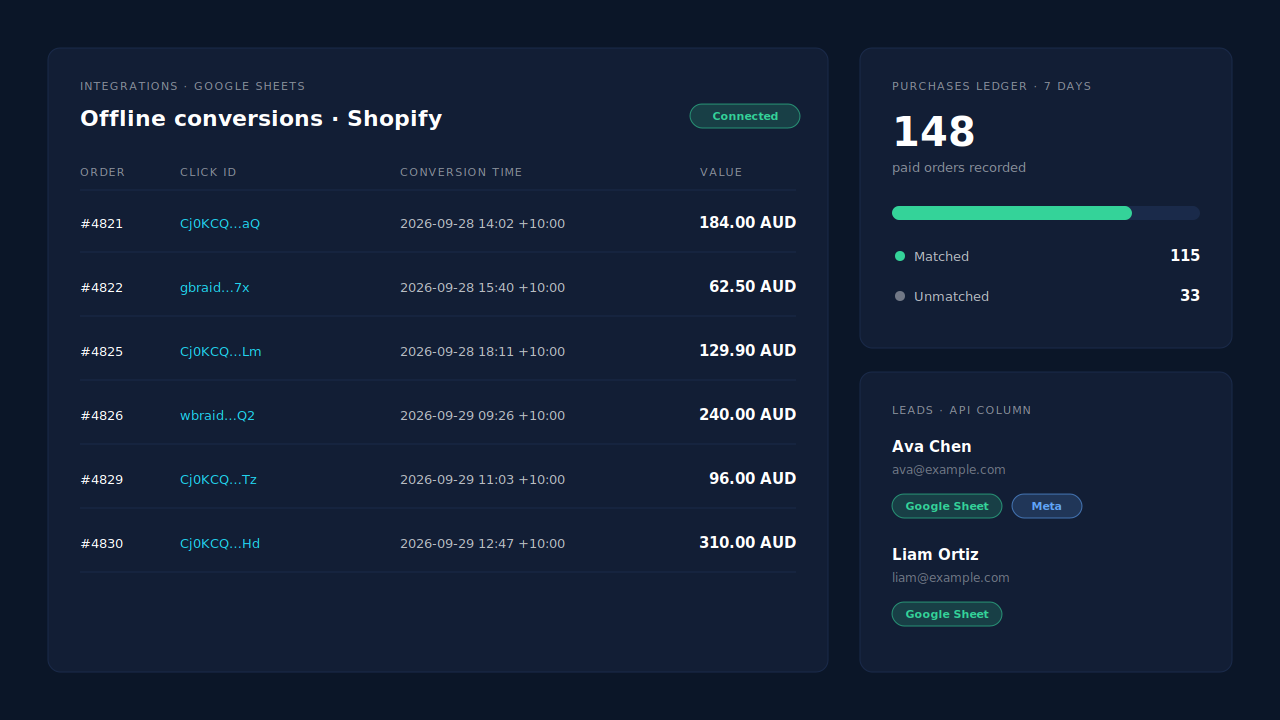The image size is (1280, 720).
Task: Click the 184.00 AUD value
Action: pyautogui.click(x=748, y=223)
